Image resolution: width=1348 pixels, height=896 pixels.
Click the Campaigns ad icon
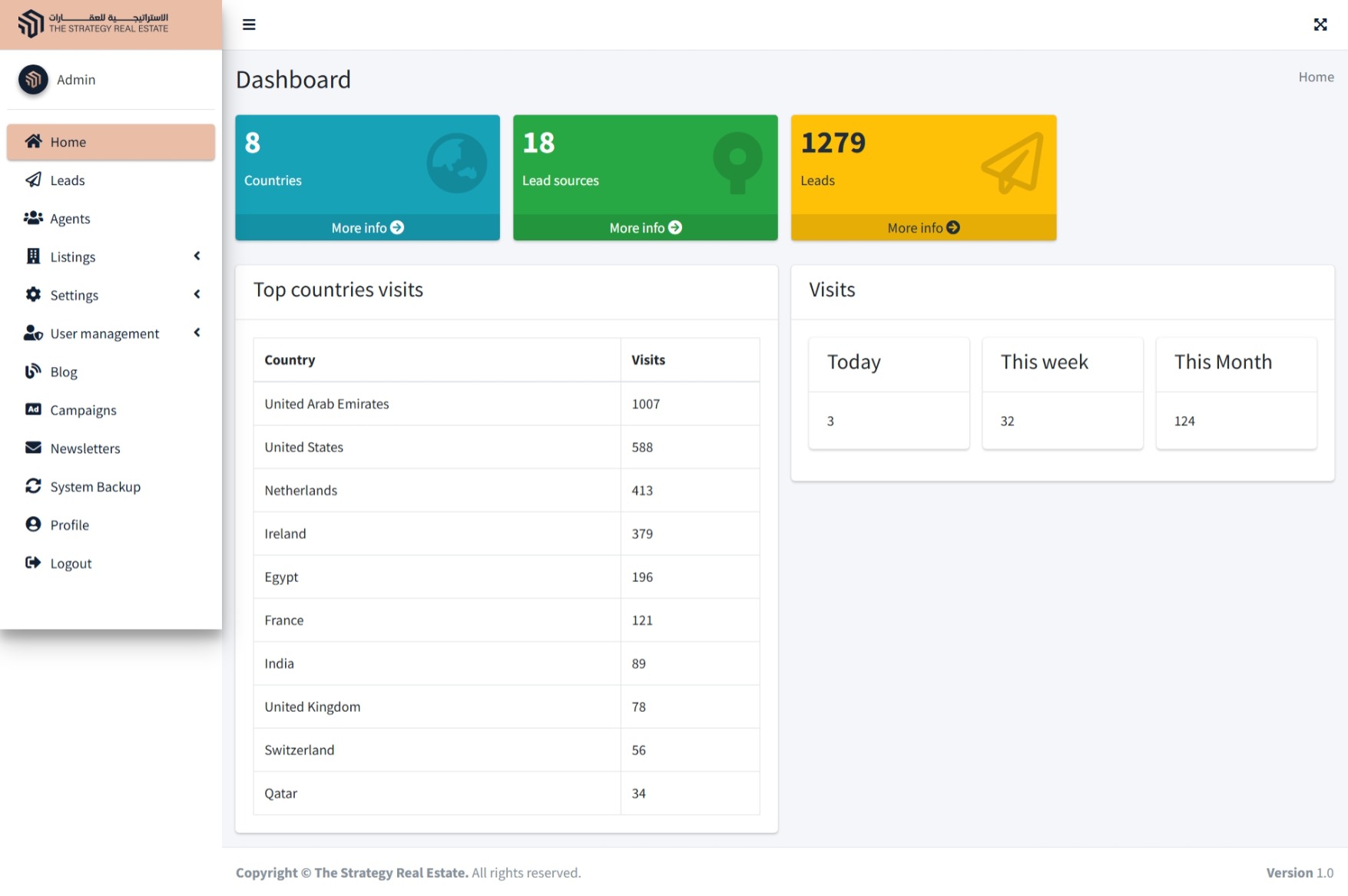pos(33,409)
